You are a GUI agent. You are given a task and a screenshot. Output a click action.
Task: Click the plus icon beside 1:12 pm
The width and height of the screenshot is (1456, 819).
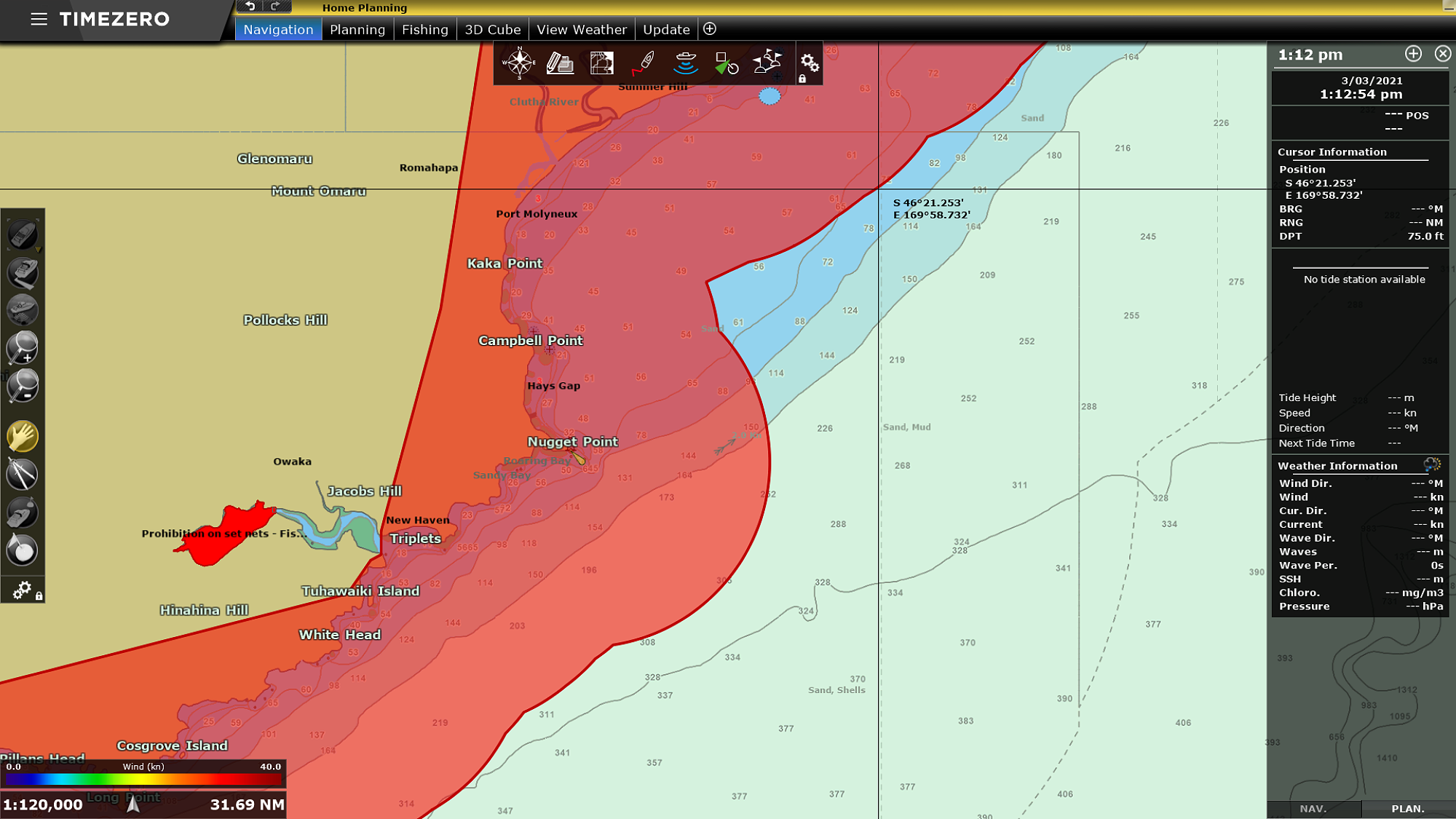[x=1413, y=54]
